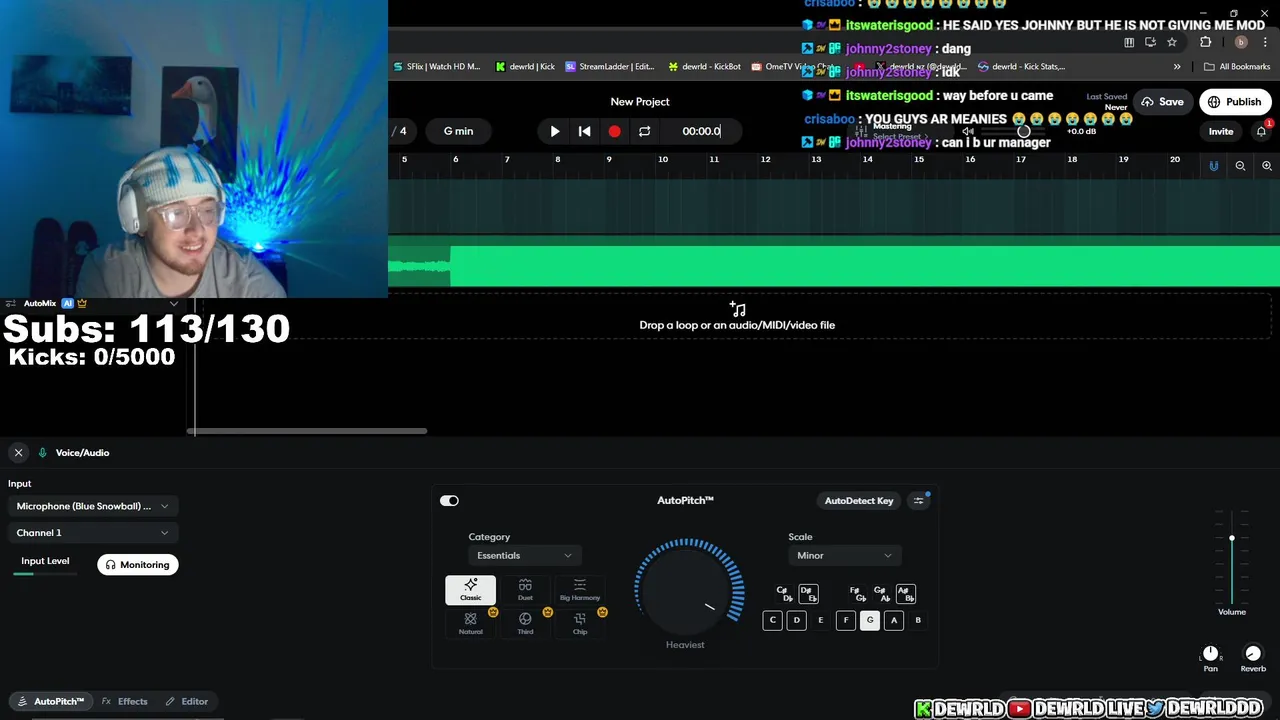Toggle the F note key
This screenshot has height=720, width=1280.
pyautogui.click(x=846, y=620)
